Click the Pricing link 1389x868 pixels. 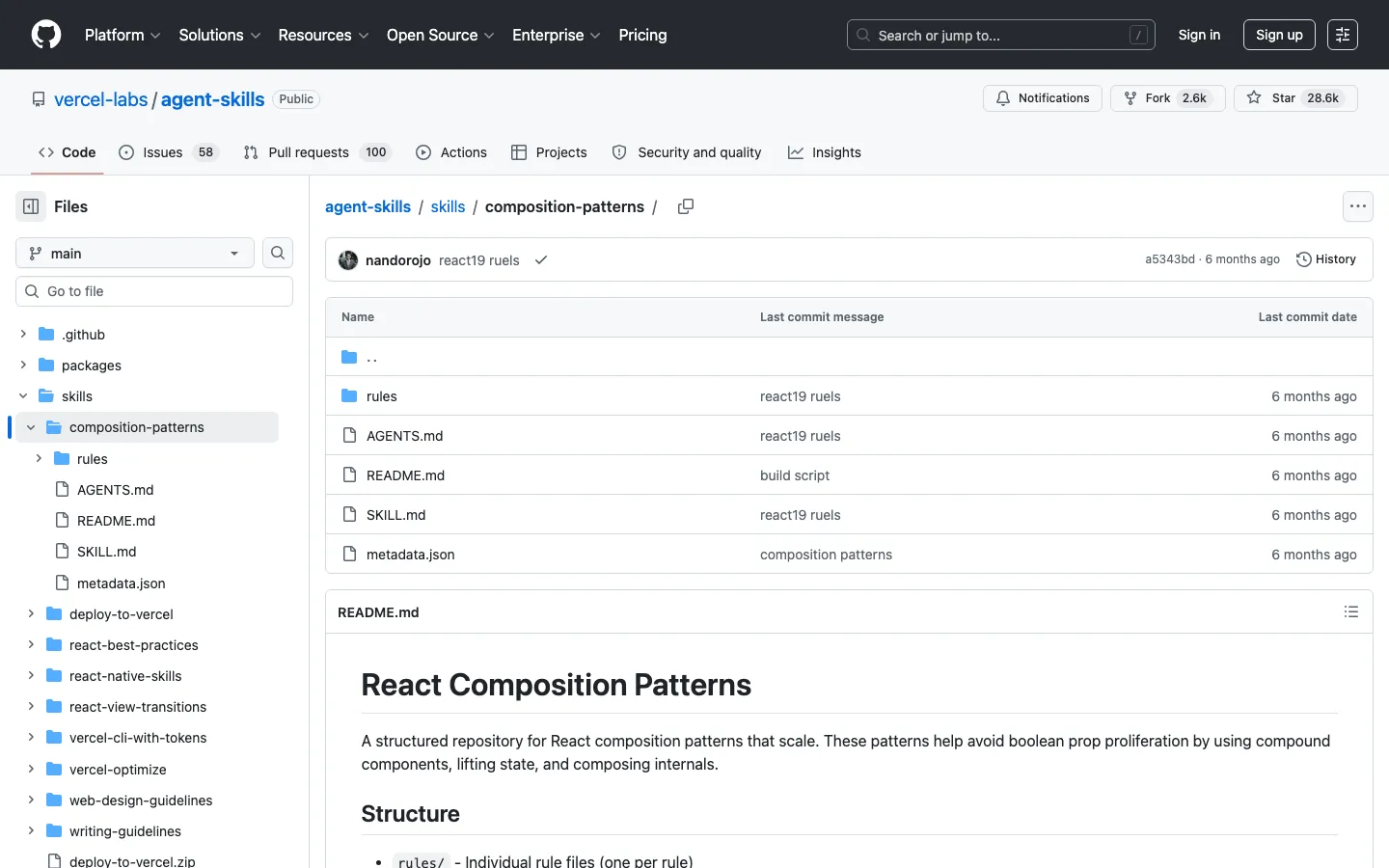(642, 35)
